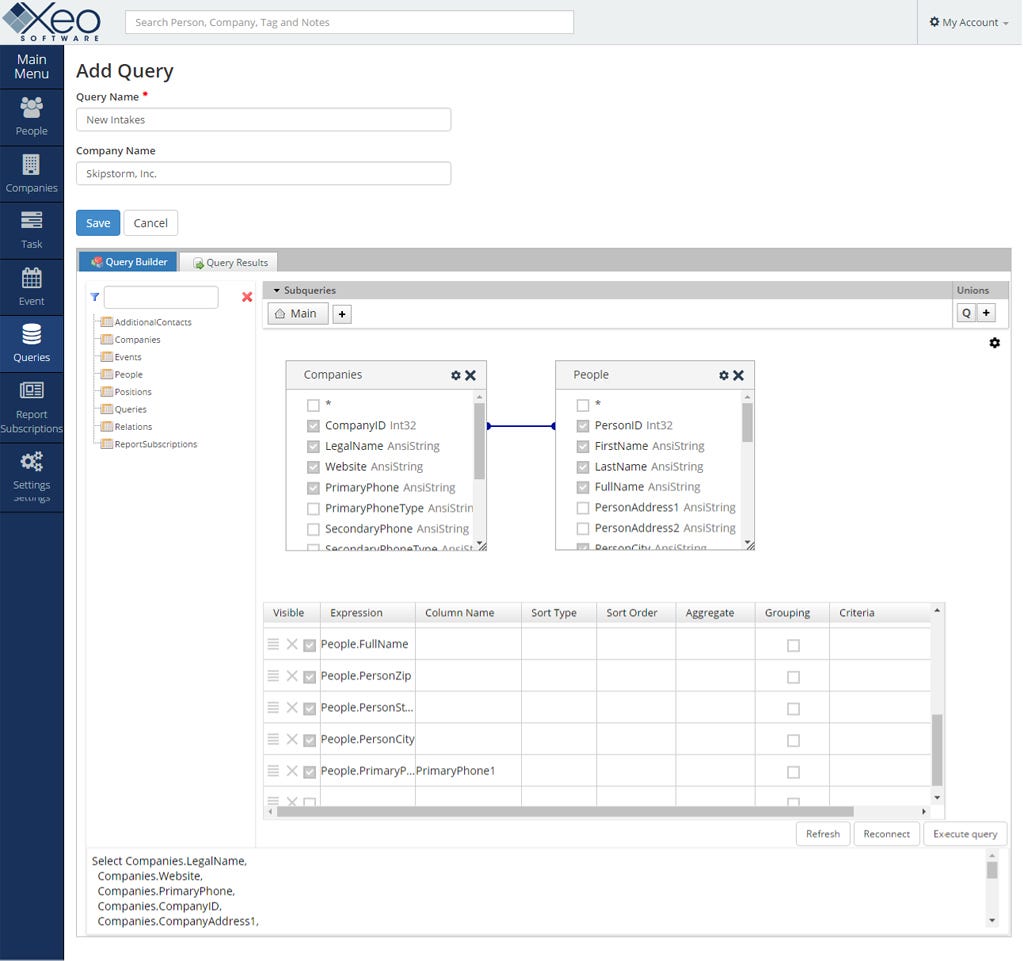Open the Companies table settings gear
This screenshot has height=961, width=1023.
456,375
